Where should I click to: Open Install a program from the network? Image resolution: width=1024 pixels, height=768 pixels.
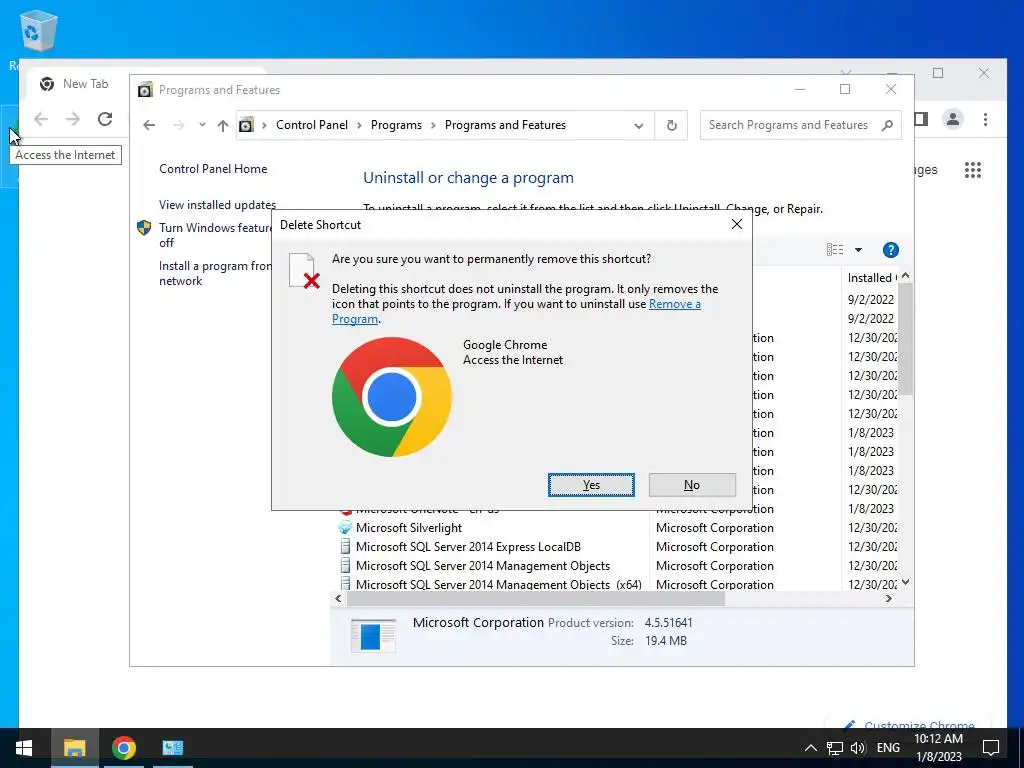pyautogui.click(x=215, y=273)
